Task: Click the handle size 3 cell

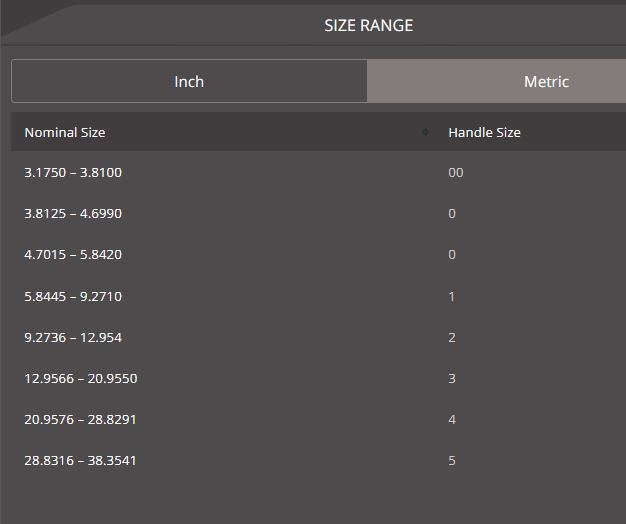Action: point(452,379)
